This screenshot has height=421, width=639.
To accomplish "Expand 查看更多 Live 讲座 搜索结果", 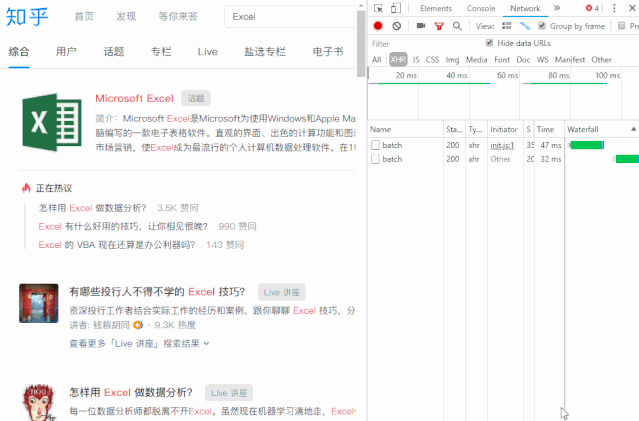I will point(139,344).
